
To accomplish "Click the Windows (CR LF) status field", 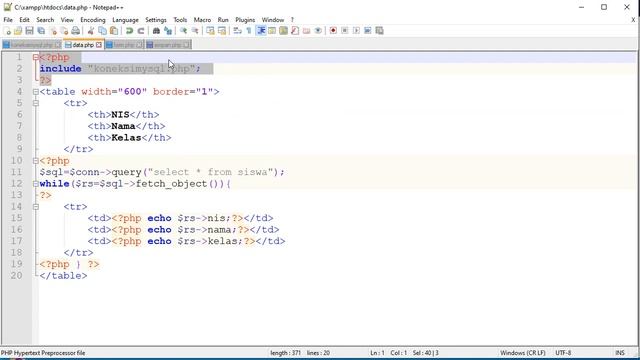I will (x=523, y=353).
